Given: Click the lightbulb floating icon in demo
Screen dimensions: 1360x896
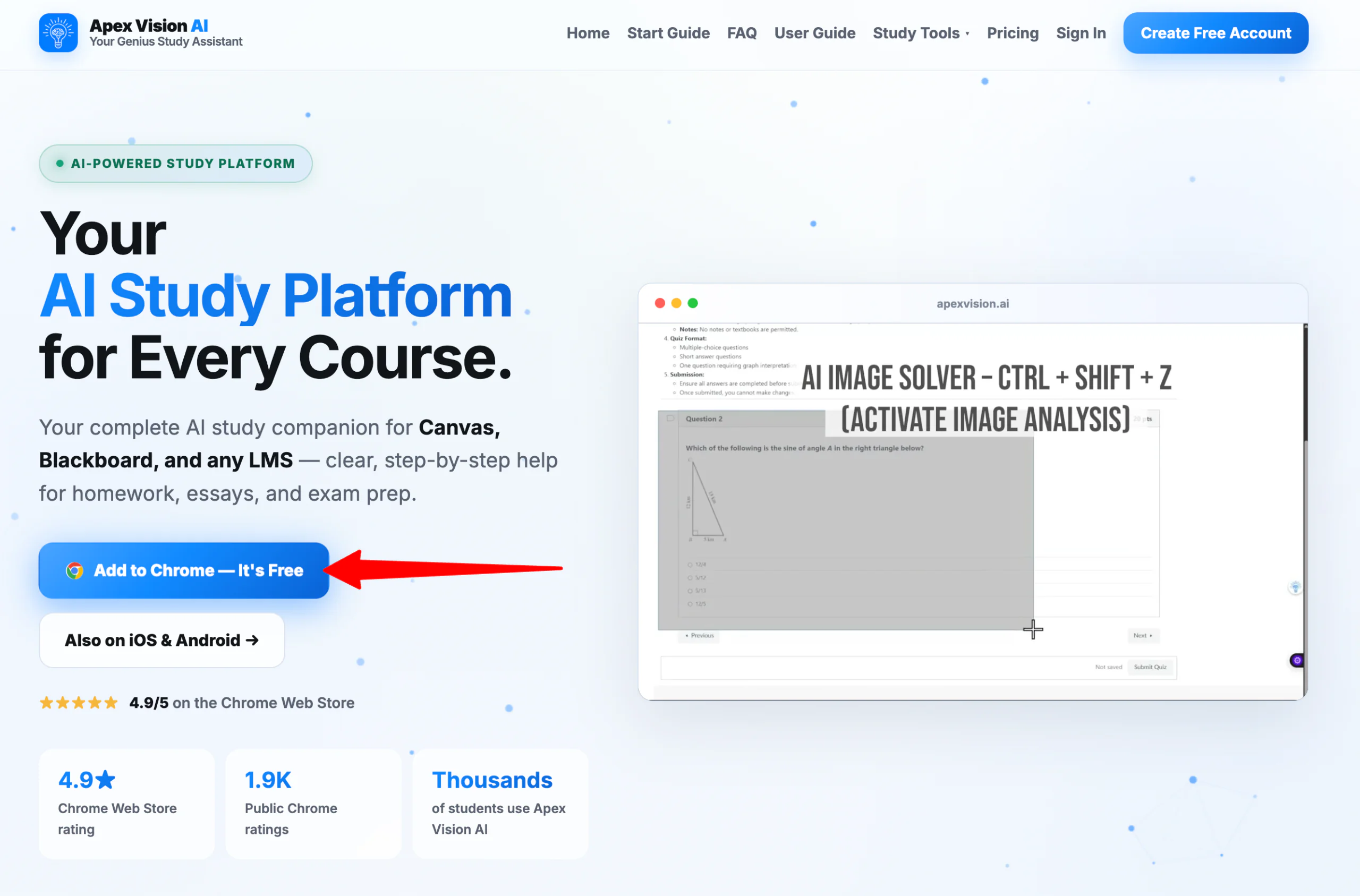Looking at the screenshot, I should 1295,587.
